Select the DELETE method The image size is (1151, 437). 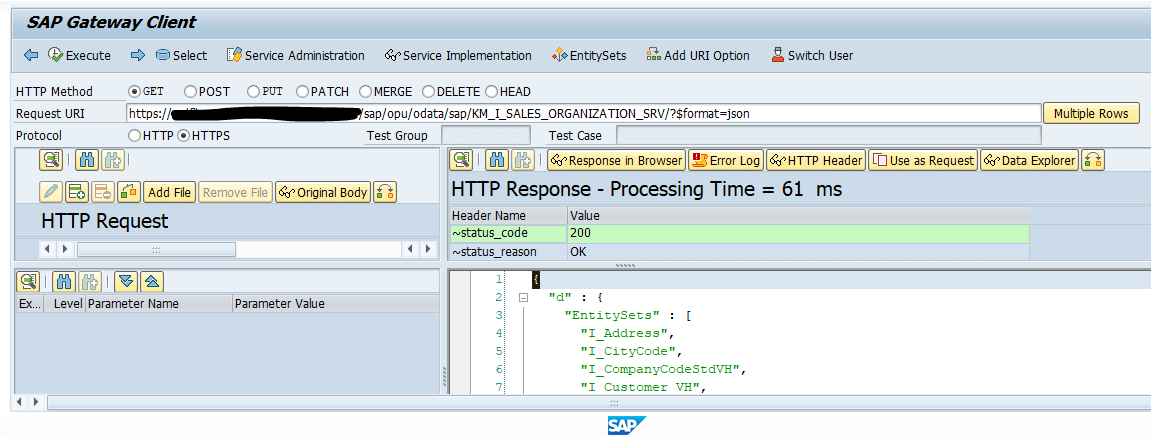pos(428,92)
